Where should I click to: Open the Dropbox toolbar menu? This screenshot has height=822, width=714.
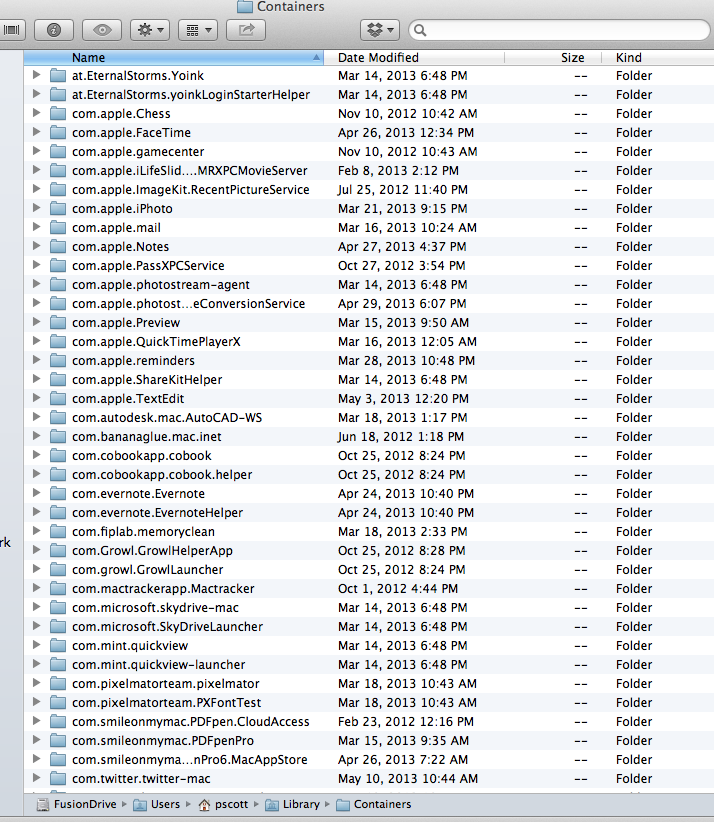380,30
